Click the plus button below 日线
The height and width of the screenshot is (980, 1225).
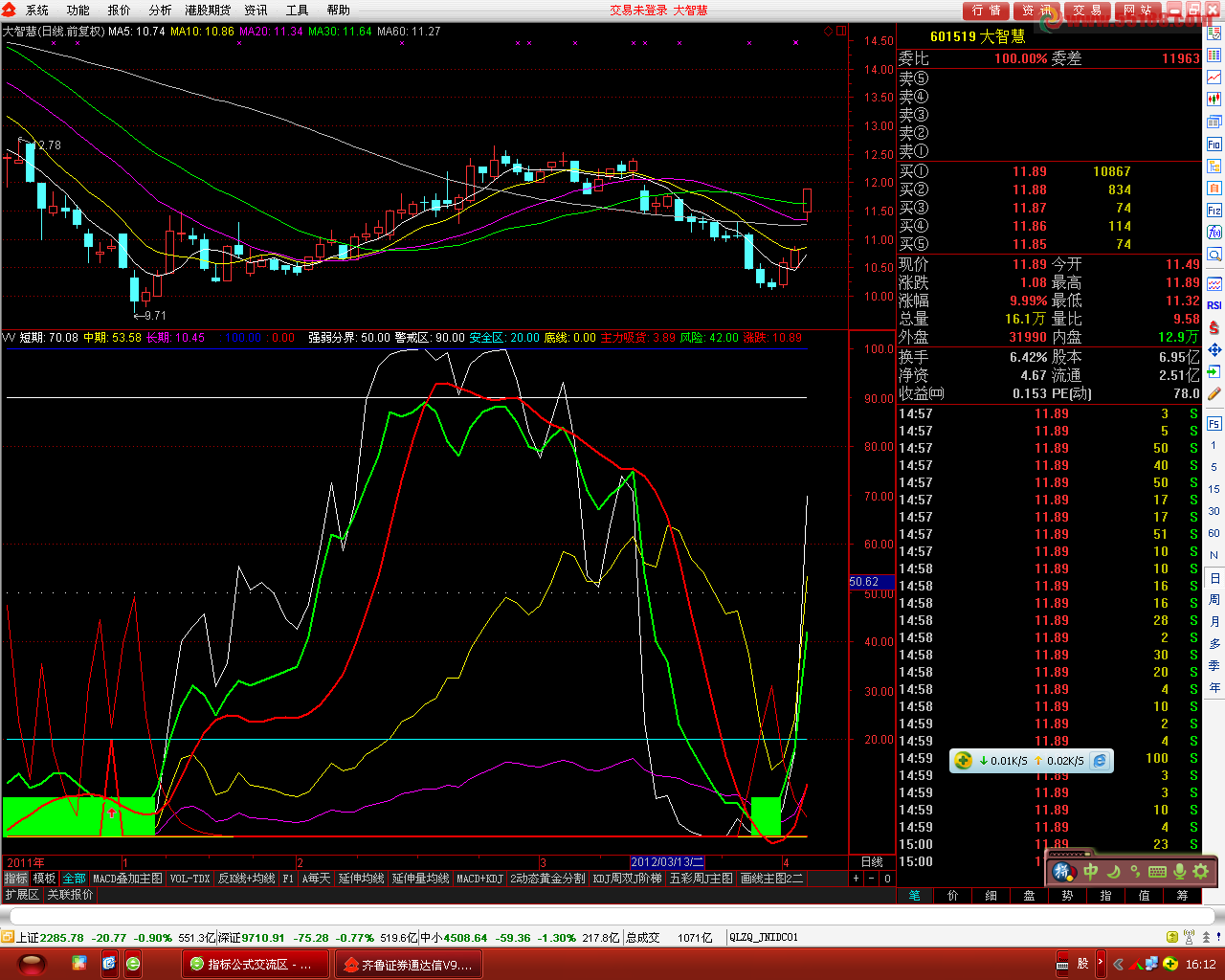point(857,879)
